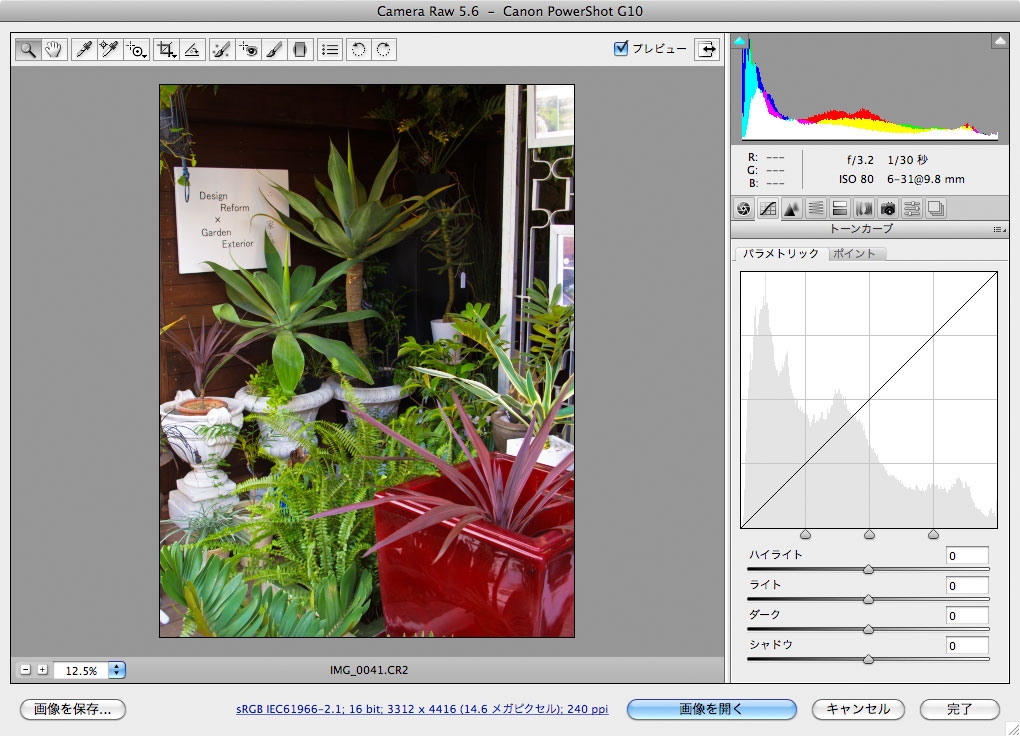Screen dimensions: 1020x736
Task: Open the HSL / Grayscale panel icon
Action: point(816,209)
